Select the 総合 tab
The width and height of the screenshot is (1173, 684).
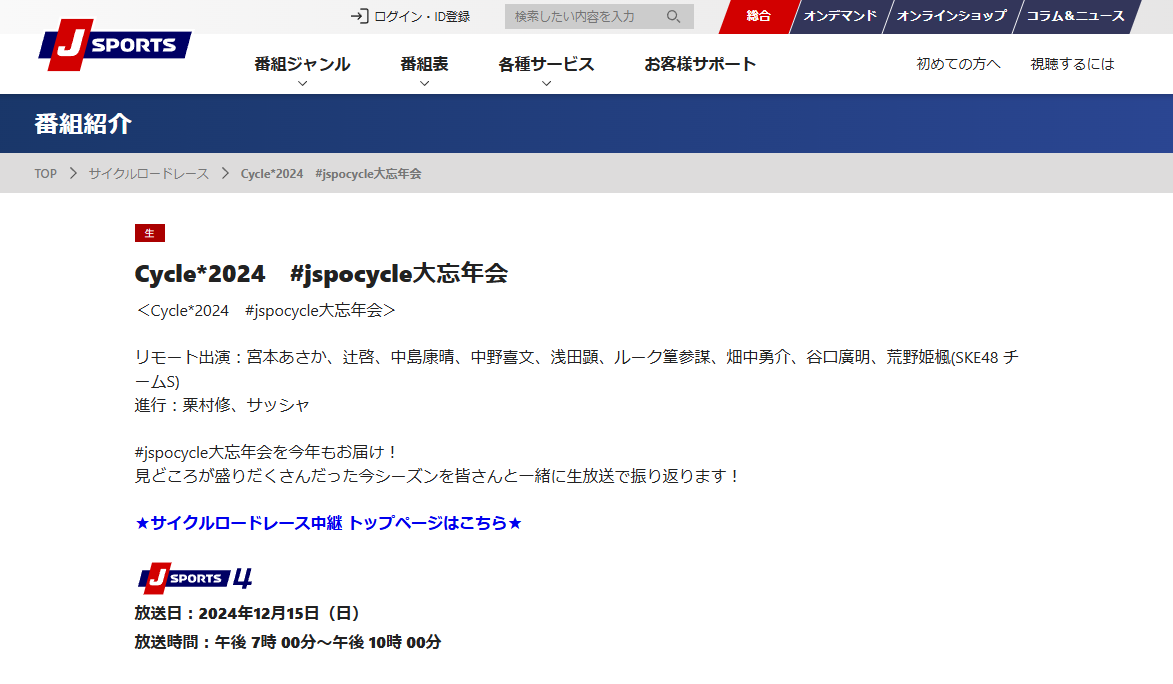758,16
